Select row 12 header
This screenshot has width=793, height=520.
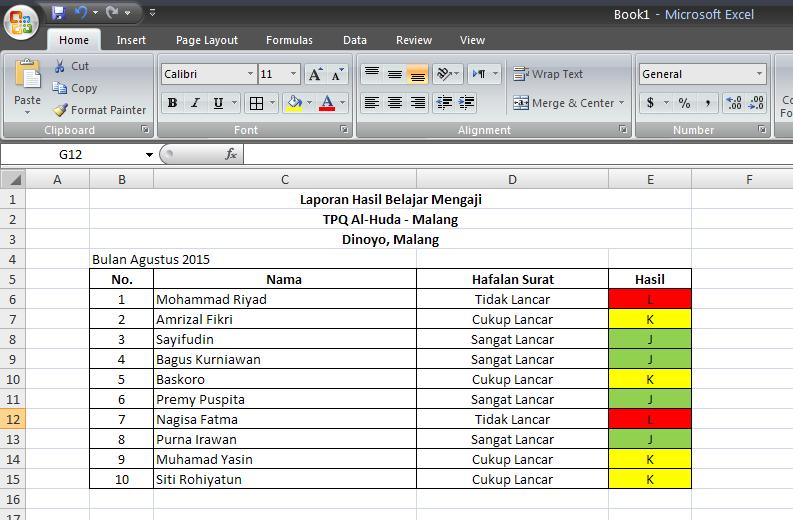pos(13,419)
